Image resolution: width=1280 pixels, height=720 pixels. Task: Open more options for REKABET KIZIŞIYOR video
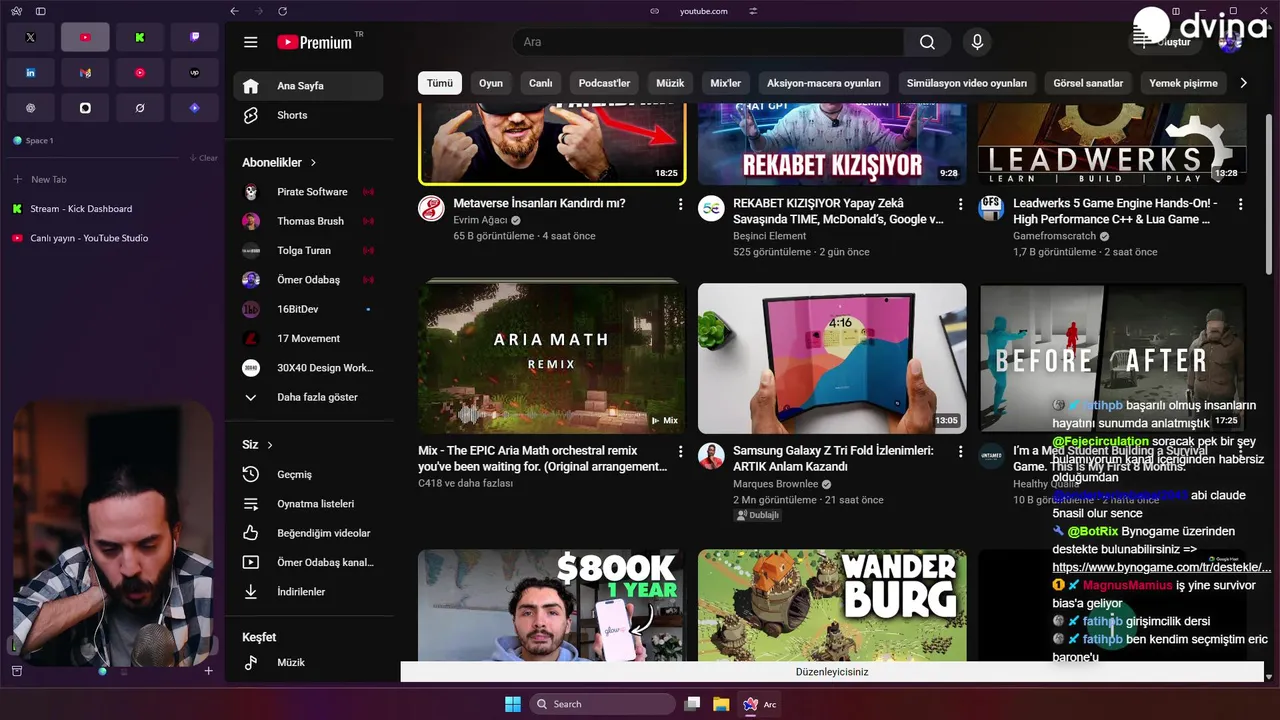click(x=960, y=204)
